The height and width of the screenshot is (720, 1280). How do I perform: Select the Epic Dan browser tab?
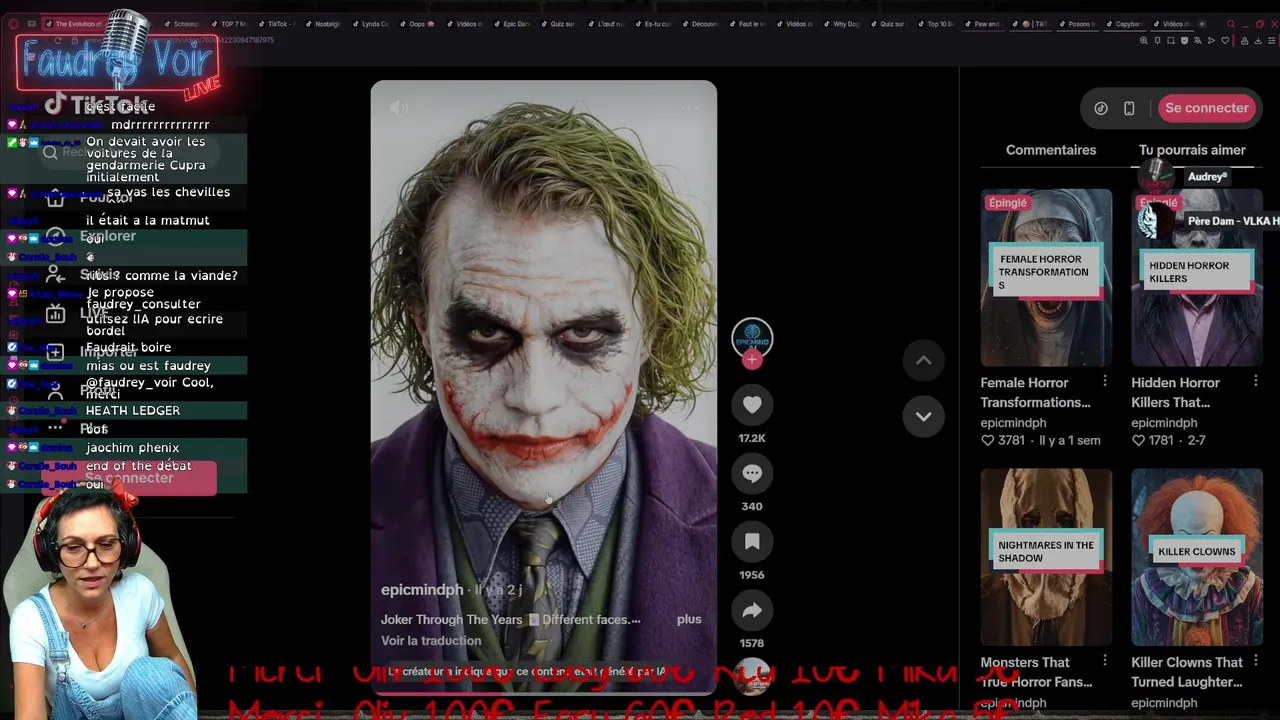coord(513,24)
